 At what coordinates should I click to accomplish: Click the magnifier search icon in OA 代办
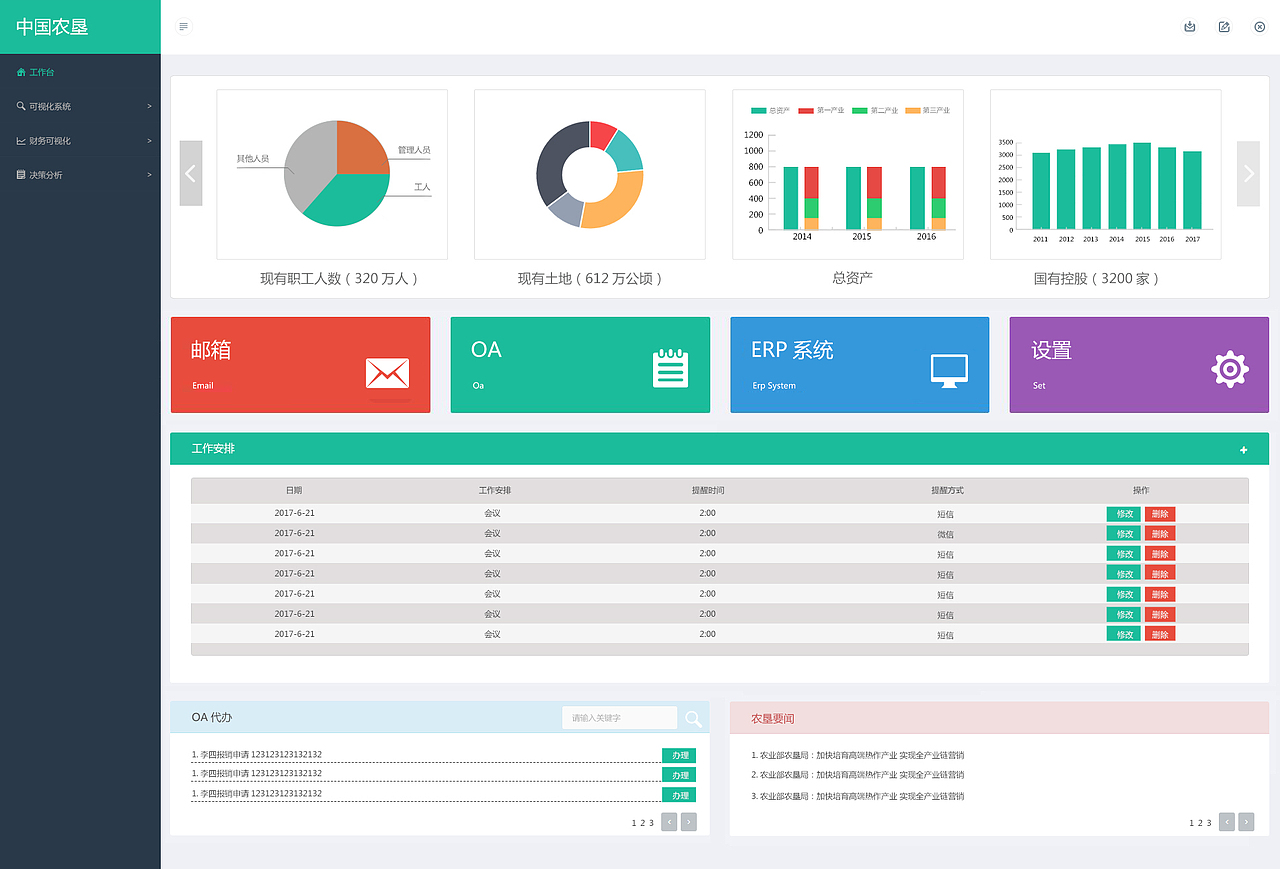point(693,718)
